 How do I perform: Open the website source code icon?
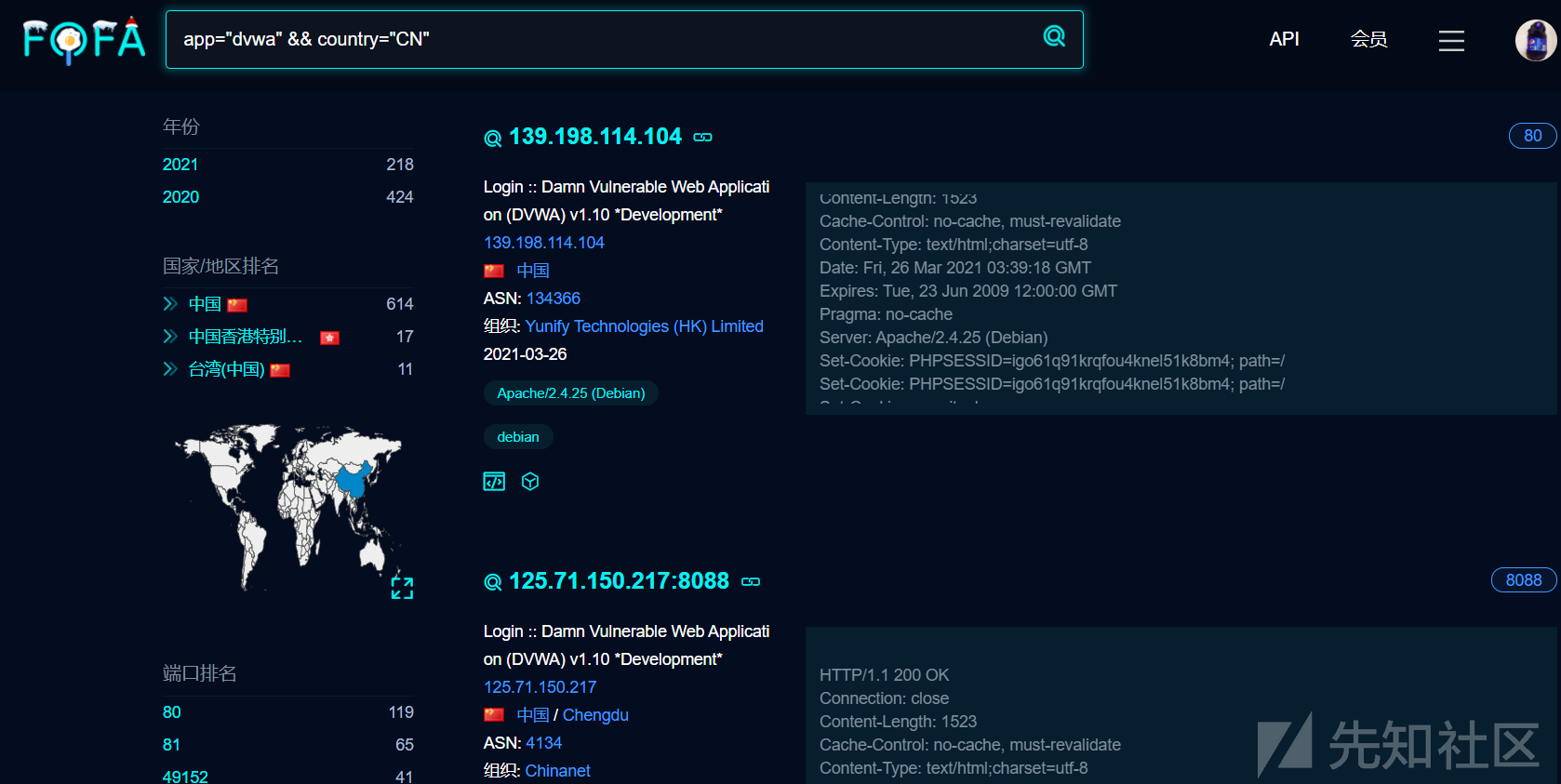click(x=494, y=481)
